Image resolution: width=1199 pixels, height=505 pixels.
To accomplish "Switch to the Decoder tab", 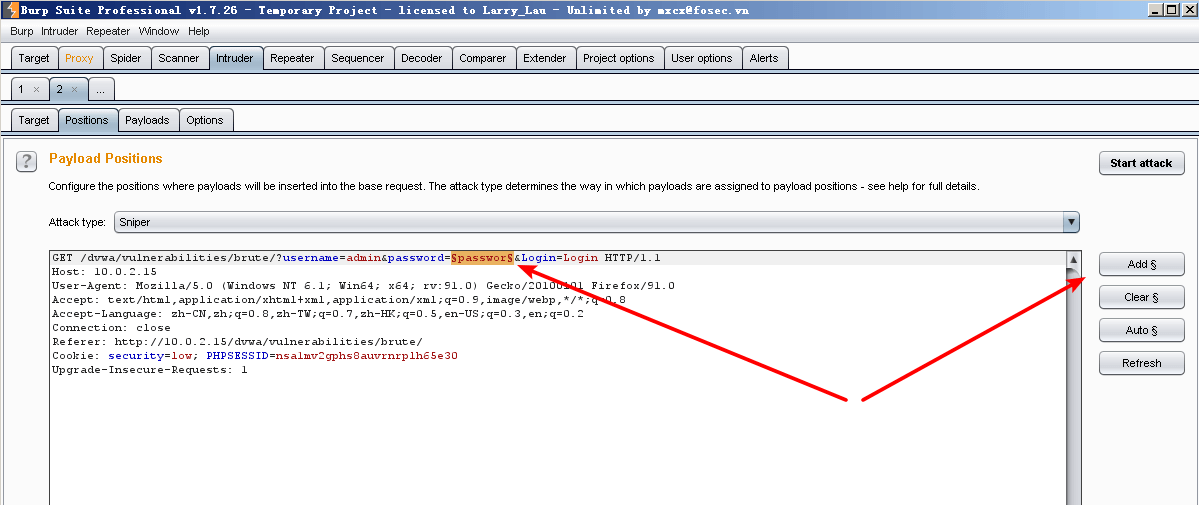I will [x=421, y=58].
